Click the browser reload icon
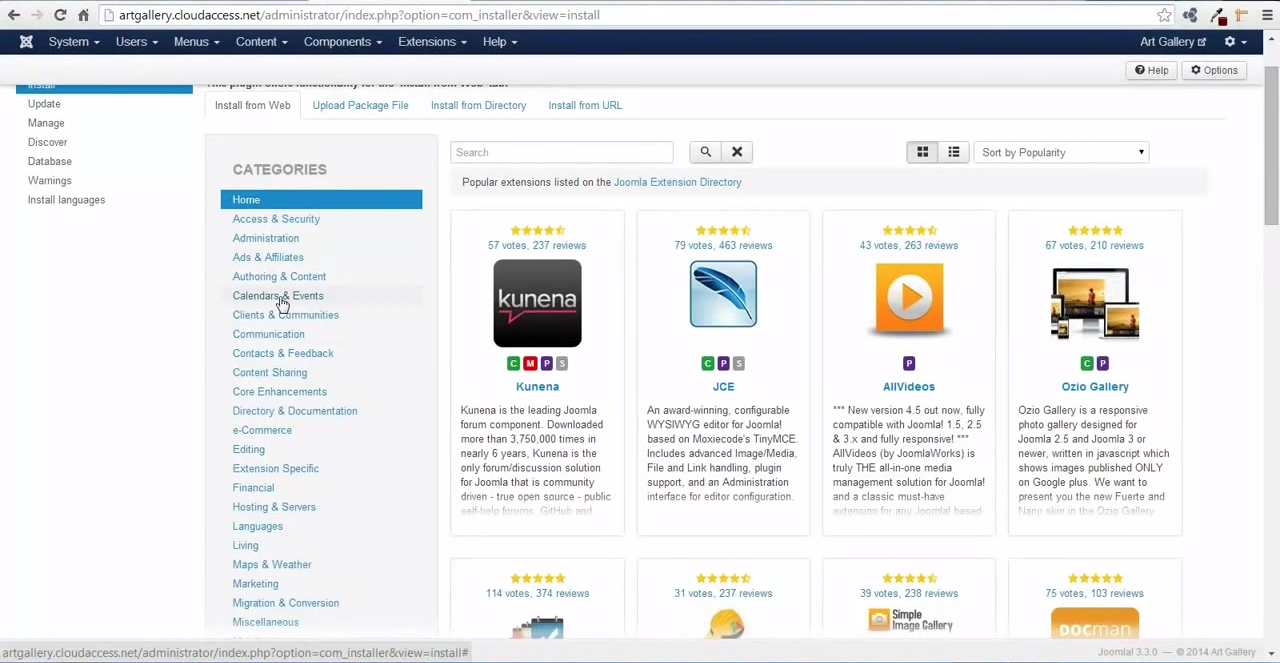The width and height of the screenshot is (1280, 663). click(x=60, y=15)
